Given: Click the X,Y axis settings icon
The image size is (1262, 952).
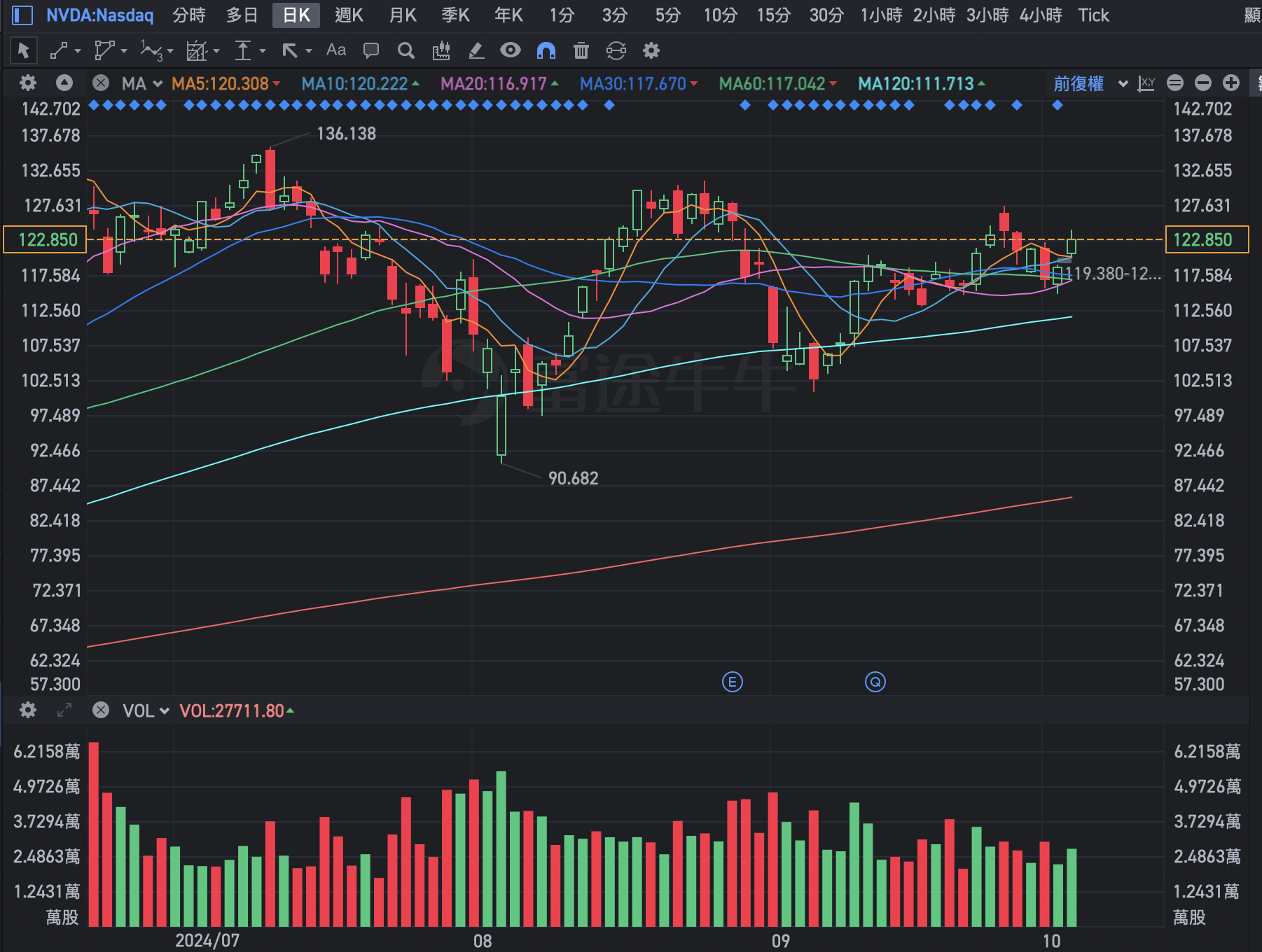Looking at the screenshot, I should coord(1146,83).
